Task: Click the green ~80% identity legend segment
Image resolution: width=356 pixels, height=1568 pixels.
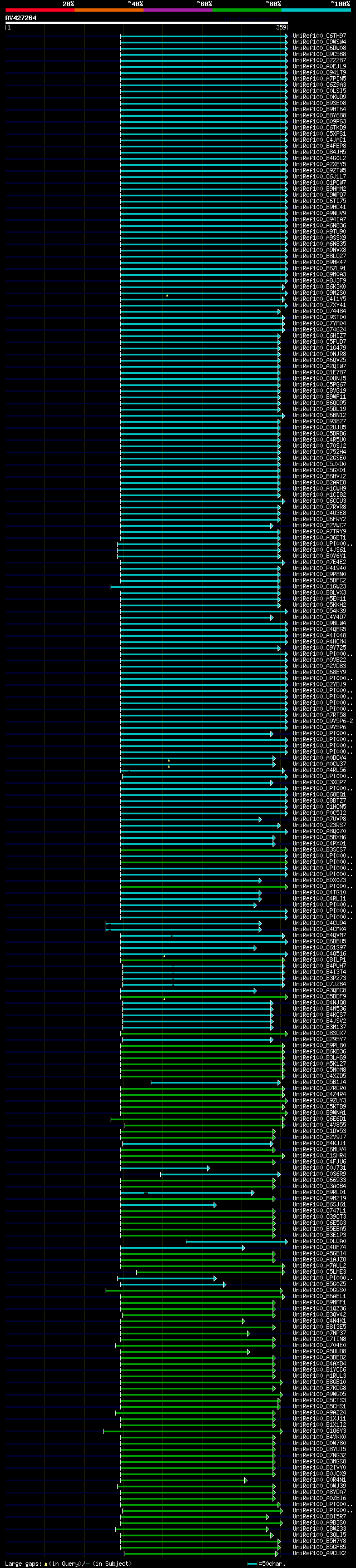Action: tap(247, 10)
